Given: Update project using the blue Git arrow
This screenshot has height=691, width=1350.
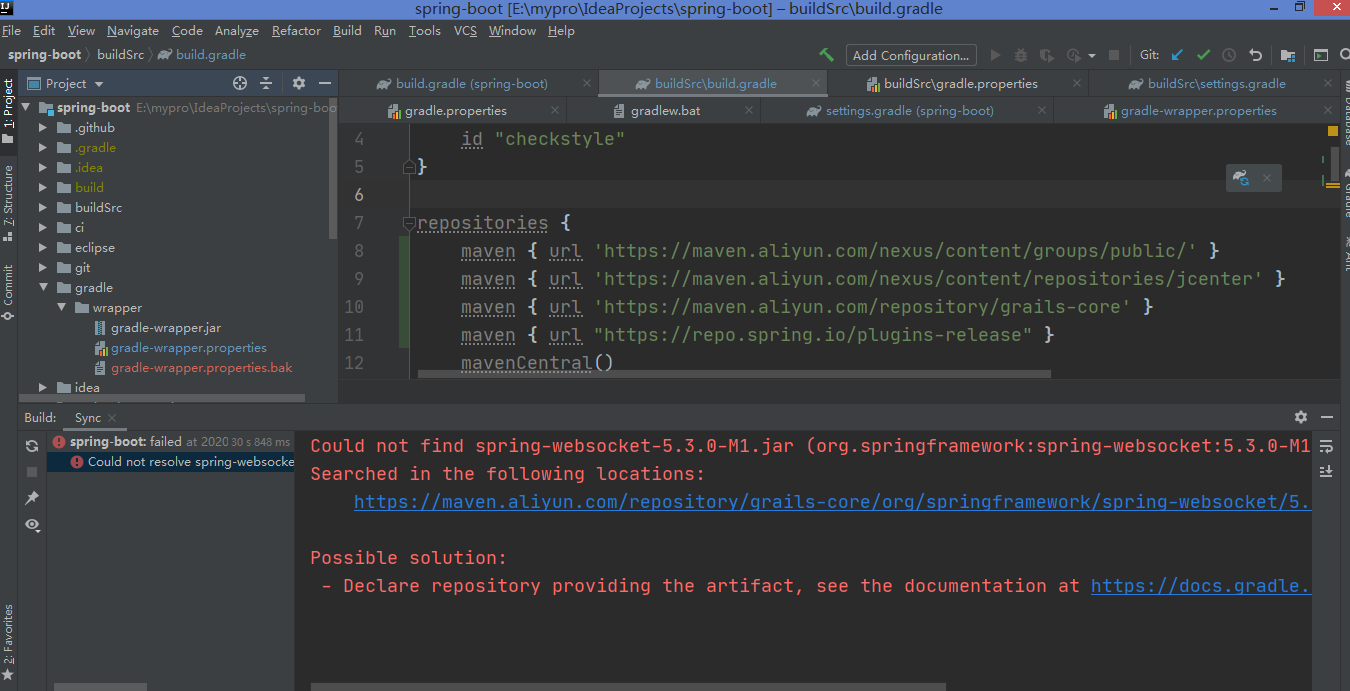Looking at the screenshot, I should pyautogui.click(x=1177, y=55).
